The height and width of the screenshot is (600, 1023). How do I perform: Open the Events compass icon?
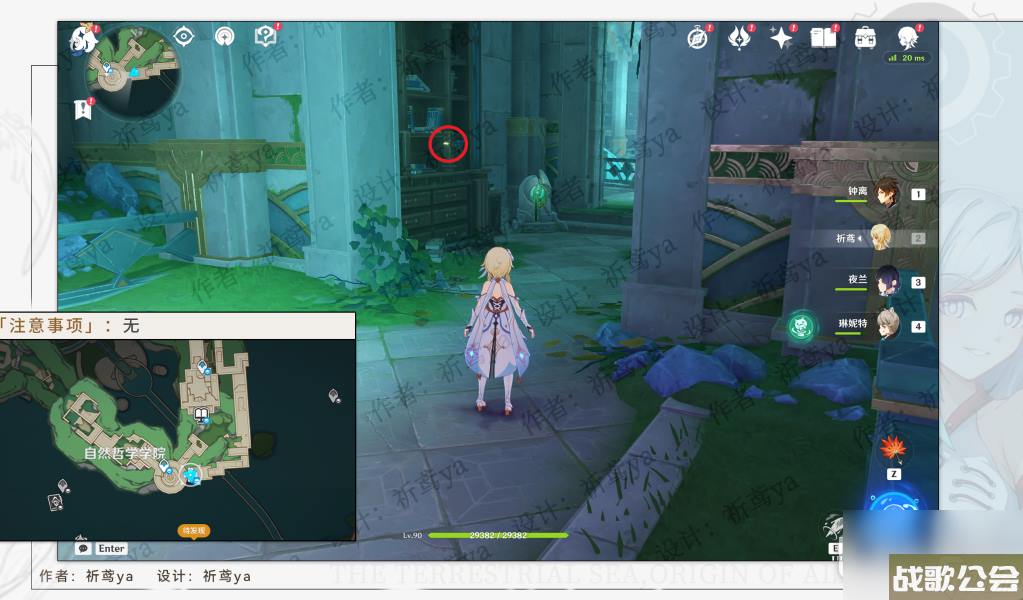click(x=698, y=38)
